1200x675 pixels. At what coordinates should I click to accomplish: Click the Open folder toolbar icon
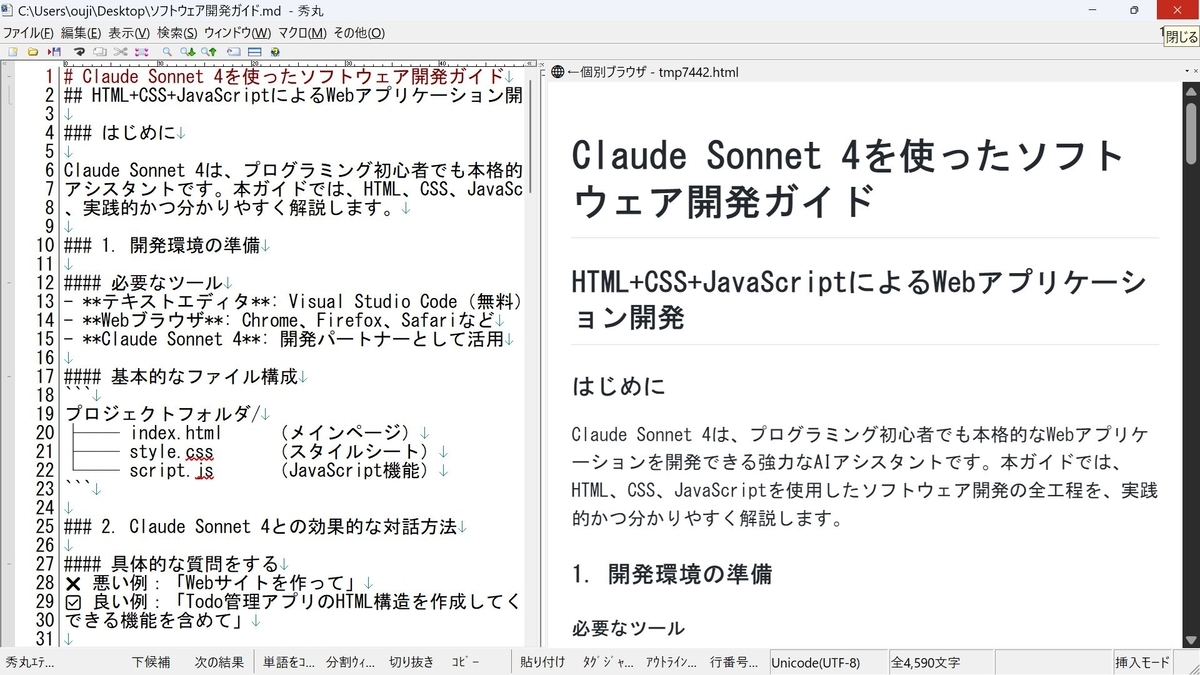pos(32,51)
